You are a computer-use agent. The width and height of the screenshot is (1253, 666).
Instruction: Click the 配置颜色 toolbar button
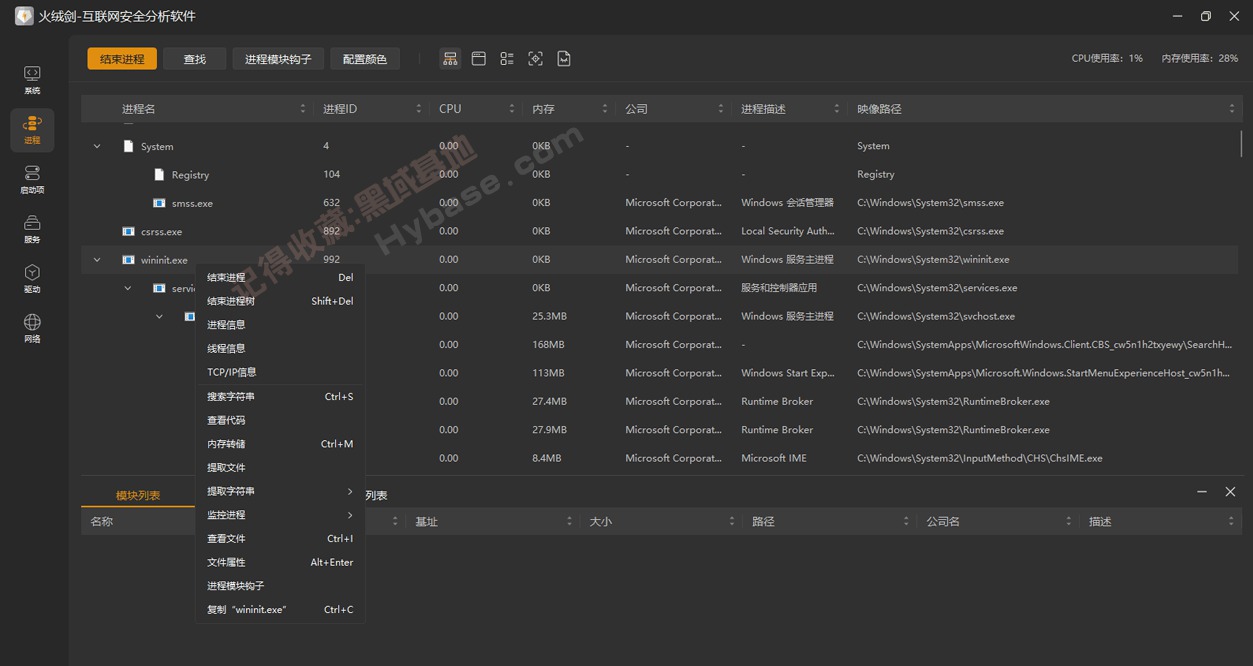coord(365,59)
